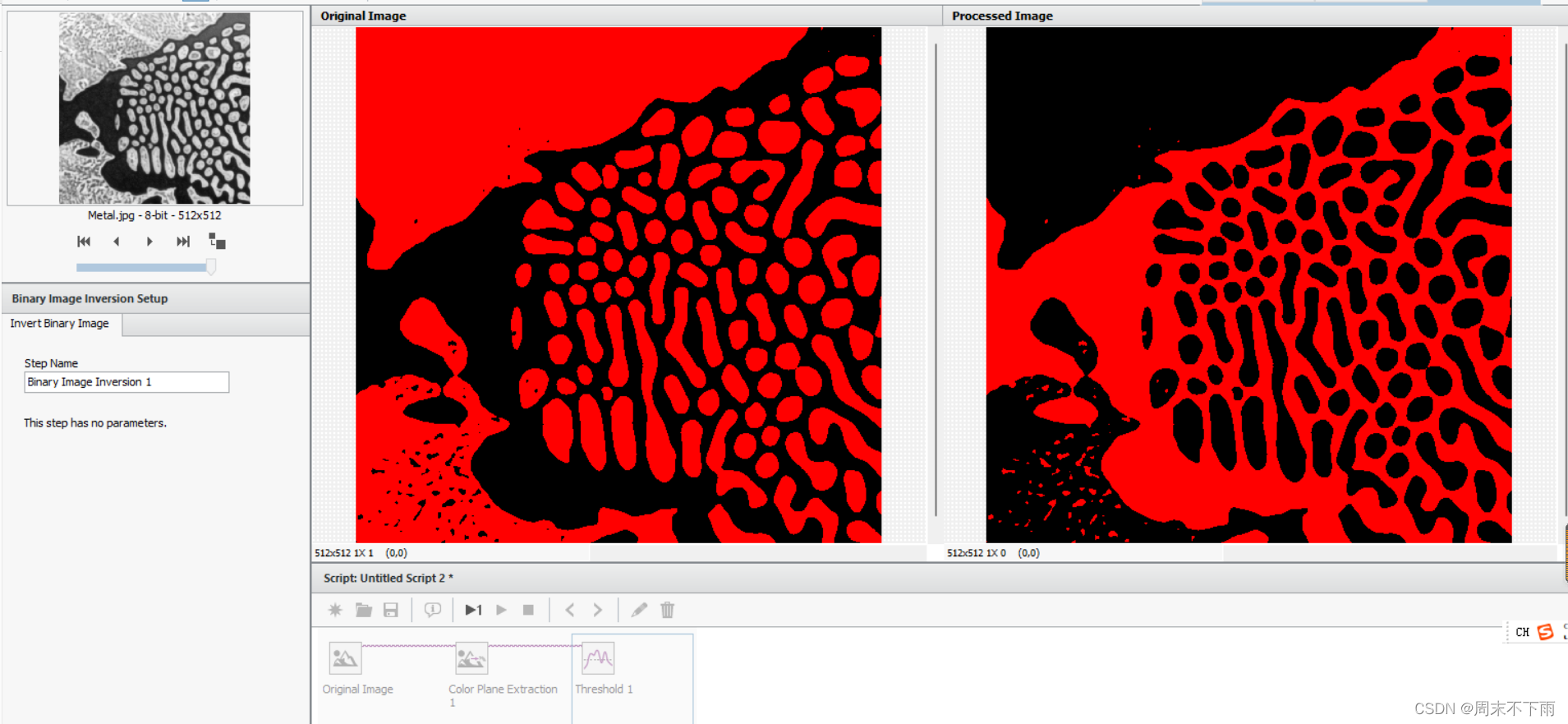Go to the previous image arrow
This screenshot has width=1568, height=724.
(117, 241)
